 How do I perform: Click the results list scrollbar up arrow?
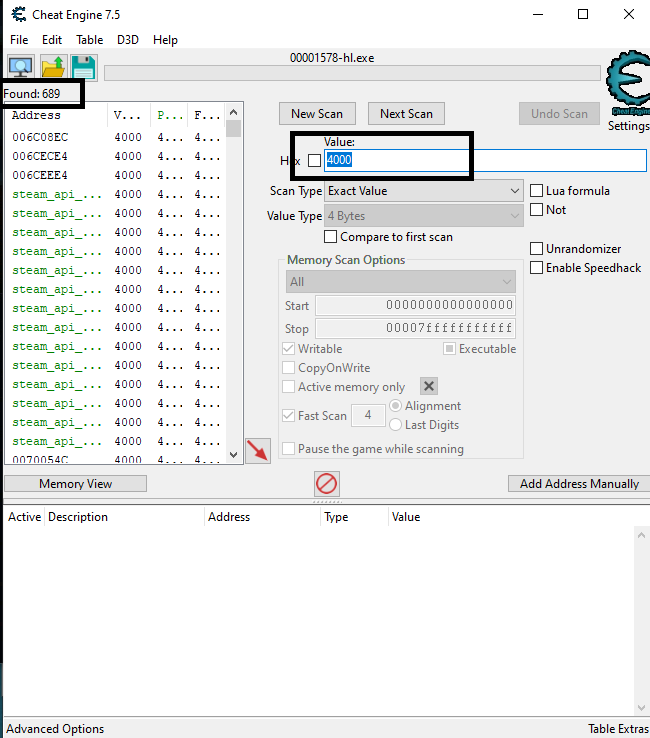[233, 112]
